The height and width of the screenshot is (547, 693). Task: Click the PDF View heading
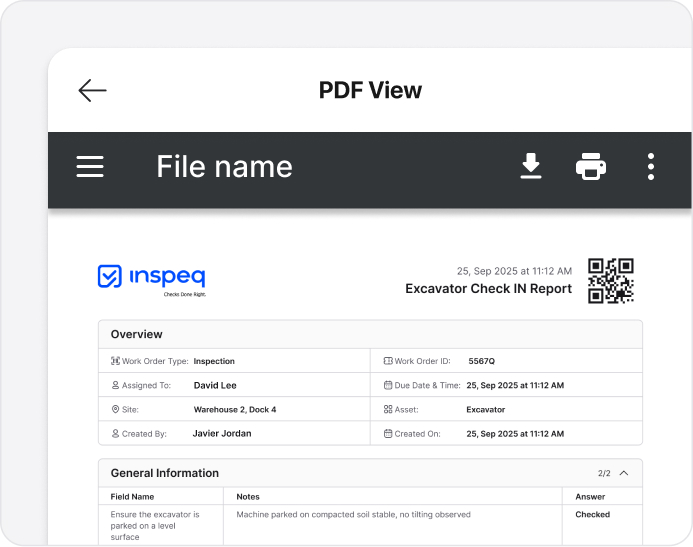(x=370, y=90)
